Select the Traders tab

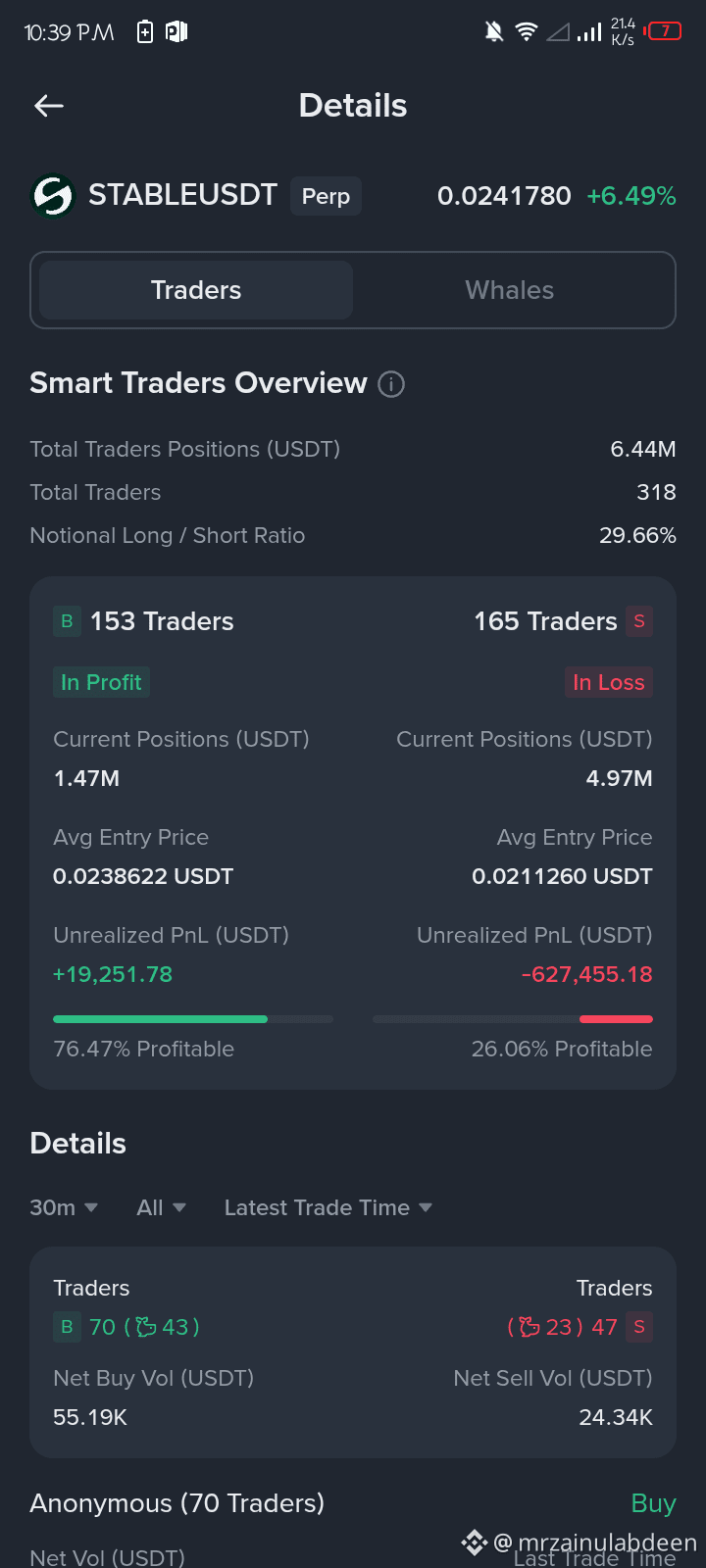click(x=196, y=290)
